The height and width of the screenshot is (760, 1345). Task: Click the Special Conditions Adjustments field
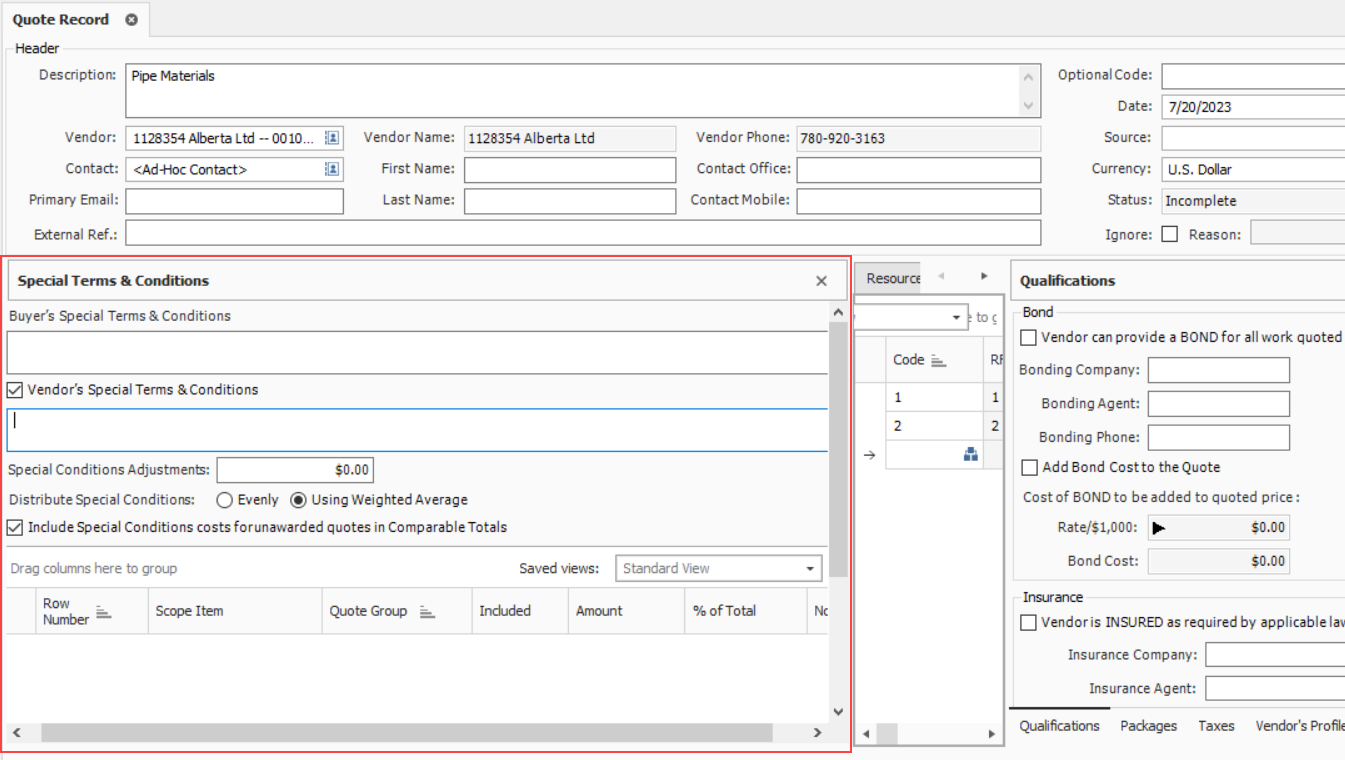[295, 470]
